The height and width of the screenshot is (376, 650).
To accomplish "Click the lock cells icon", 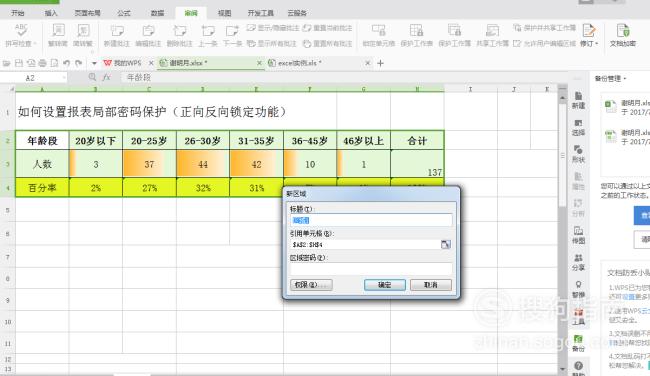I will [378, 30].
